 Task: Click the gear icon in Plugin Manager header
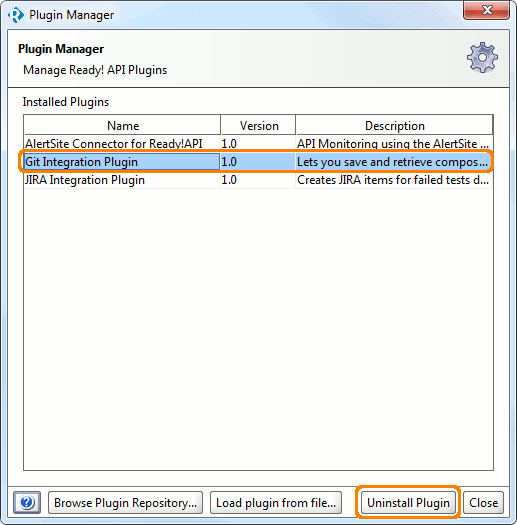tap(482, 58)
